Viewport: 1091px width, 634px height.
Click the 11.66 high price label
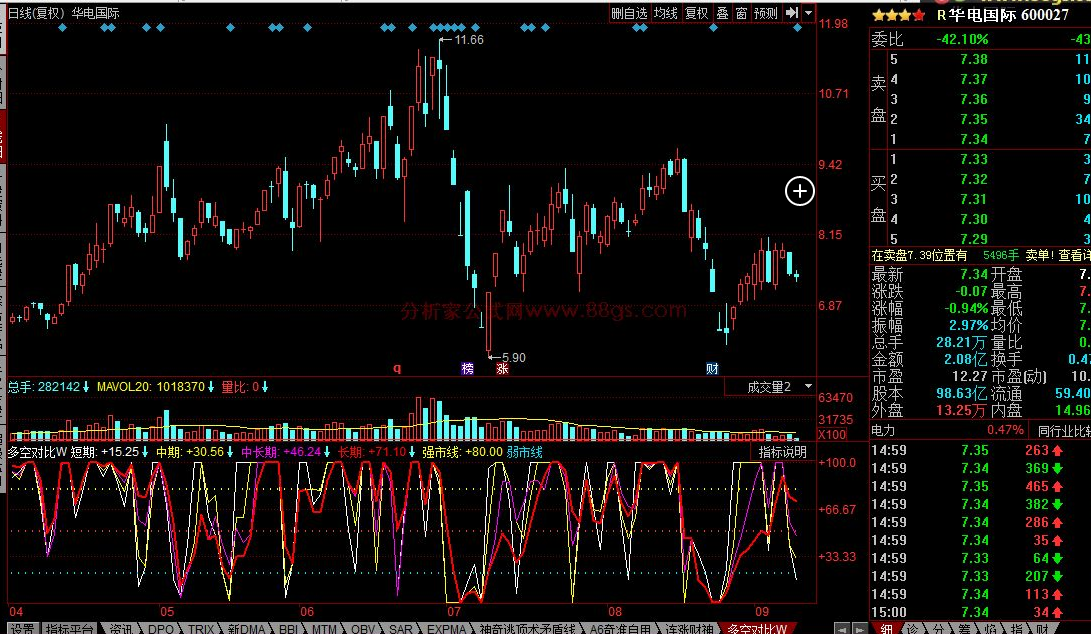tap(468, 40)
